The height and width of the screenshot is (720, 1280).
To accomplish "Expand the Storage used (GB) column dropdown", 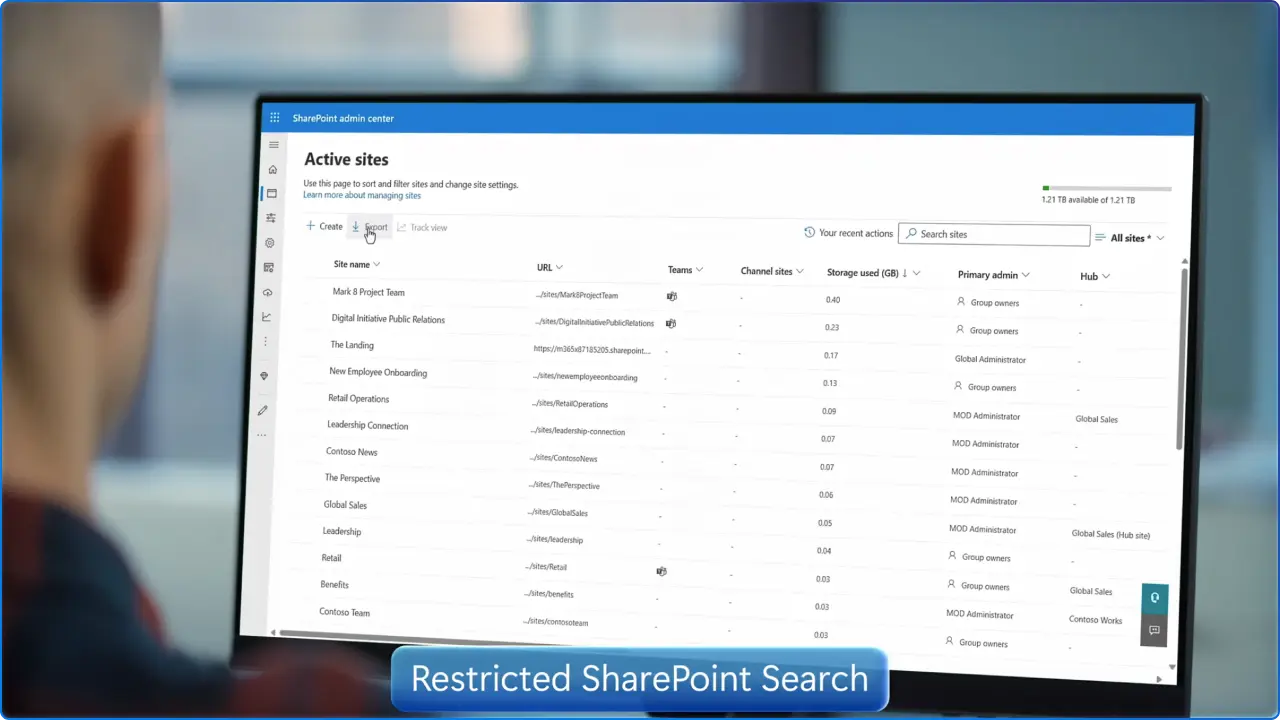I will point(916,273).
